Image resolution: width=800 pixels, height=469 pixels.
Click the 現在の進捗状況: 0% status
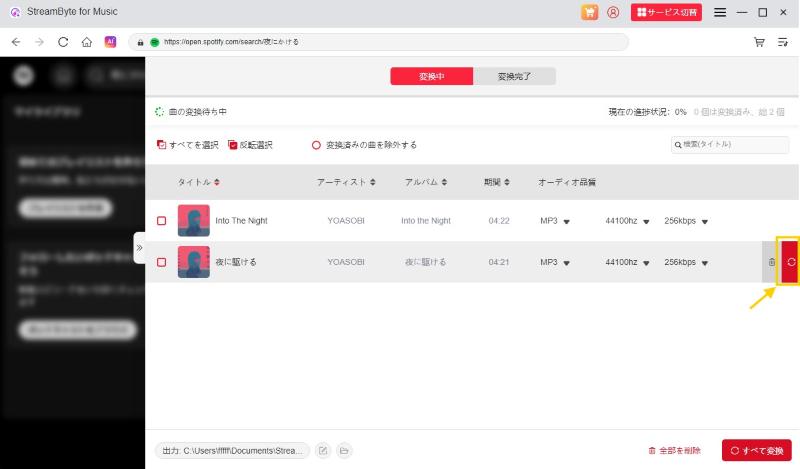click(x=647, y=112)
